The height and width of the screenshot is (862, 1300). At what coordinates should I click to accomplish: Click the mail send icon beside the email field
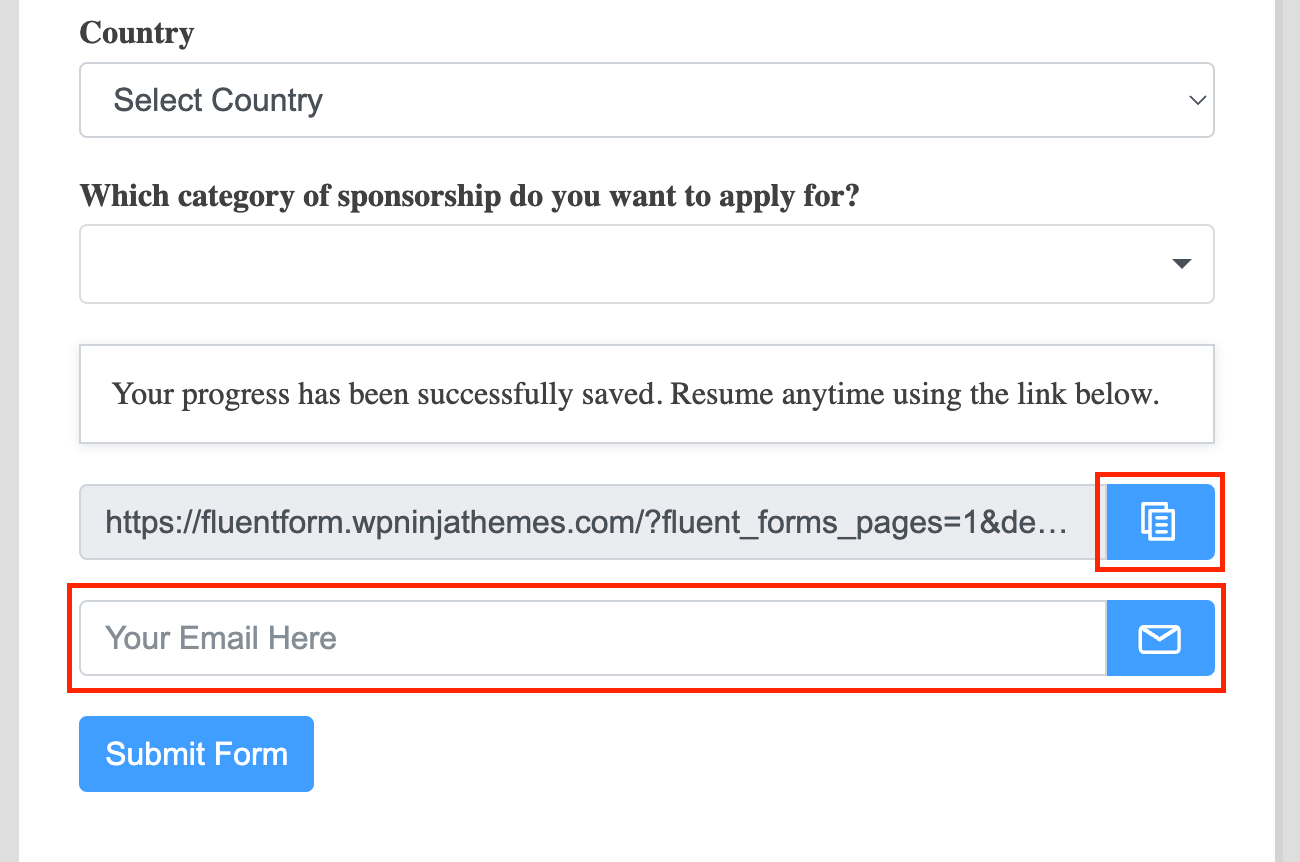[x=1160, y=637]
